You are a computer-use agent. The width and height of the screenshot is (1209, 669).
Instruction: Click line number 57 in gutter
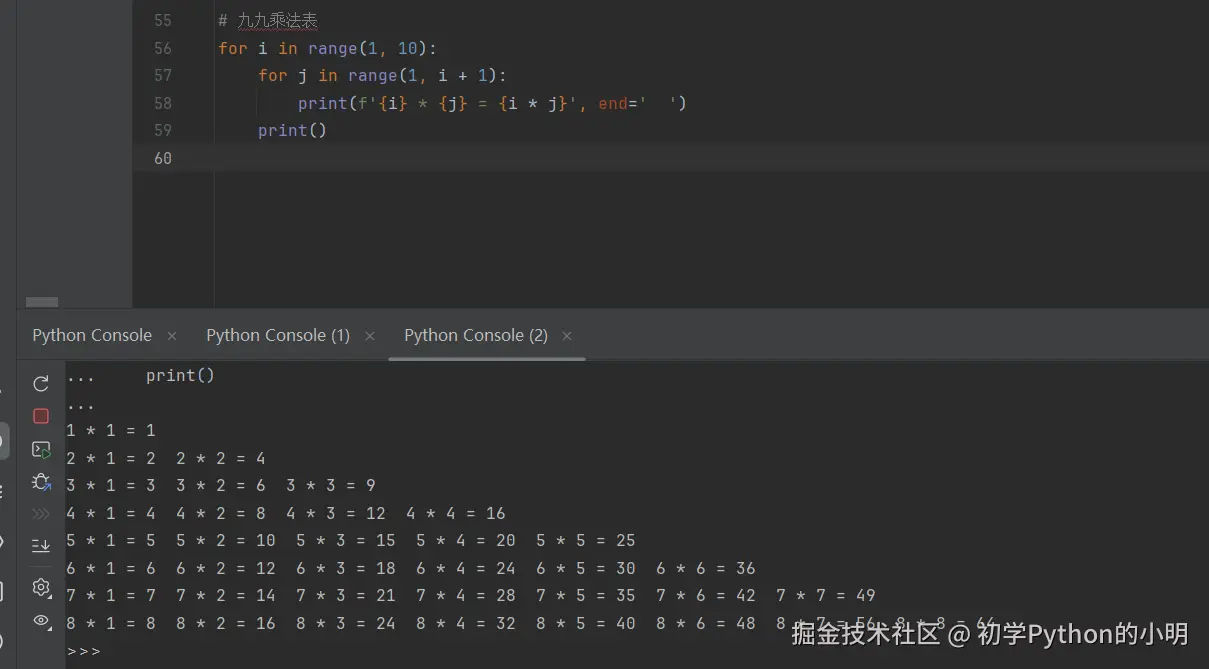163,75
